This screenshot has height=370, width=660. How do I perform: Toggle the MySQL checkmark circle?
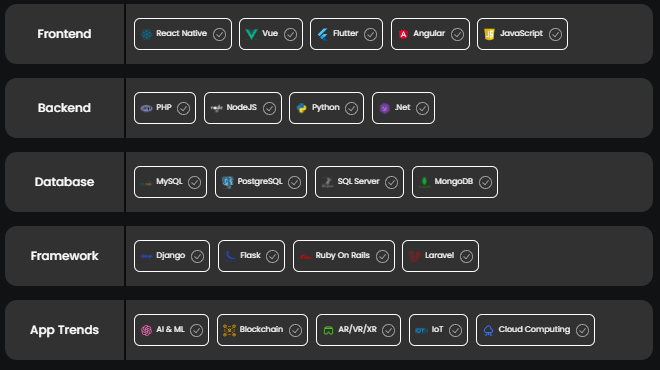tap(194, 183)
